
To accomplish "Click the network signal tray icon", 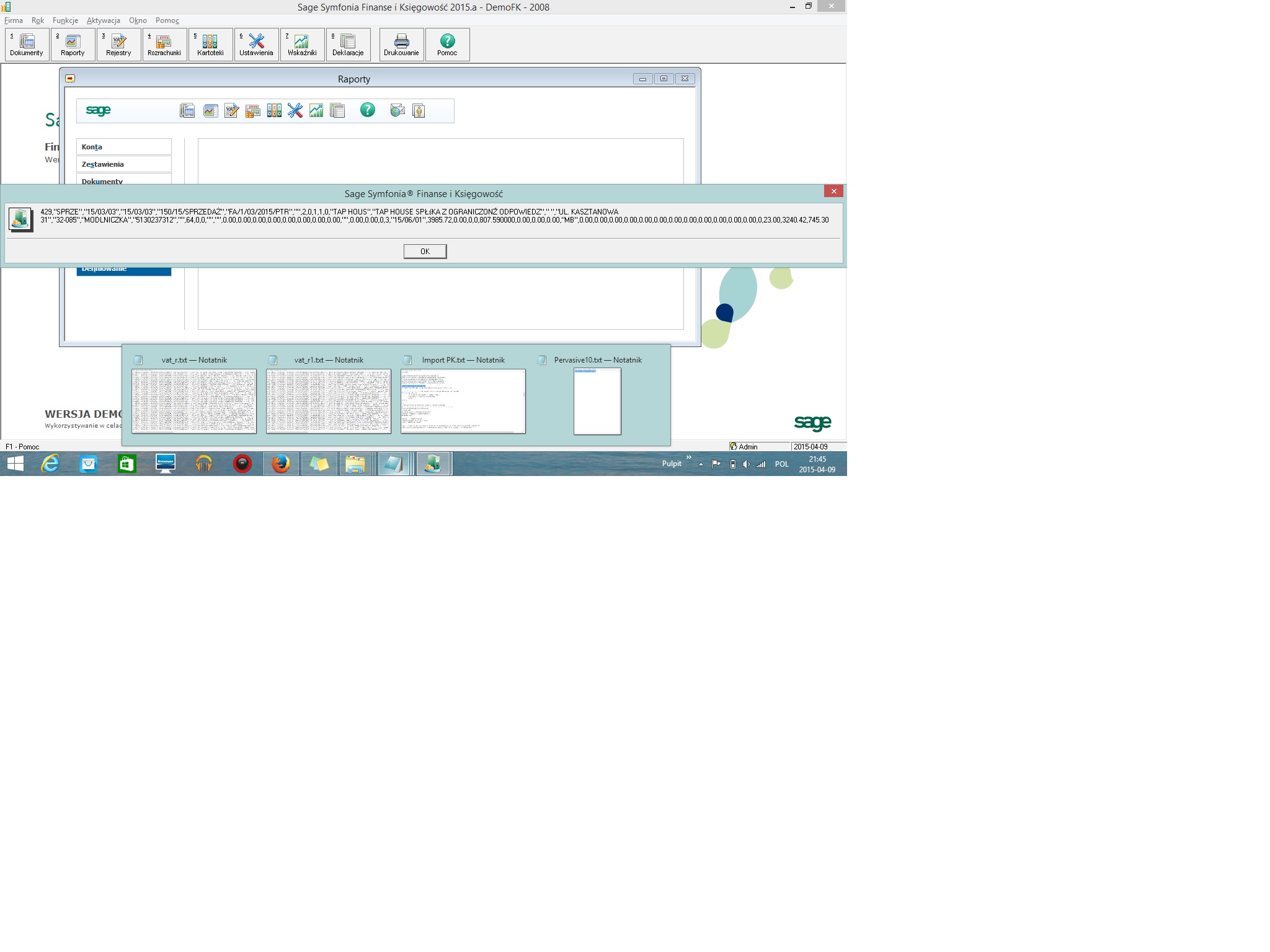I will (761, 464).
